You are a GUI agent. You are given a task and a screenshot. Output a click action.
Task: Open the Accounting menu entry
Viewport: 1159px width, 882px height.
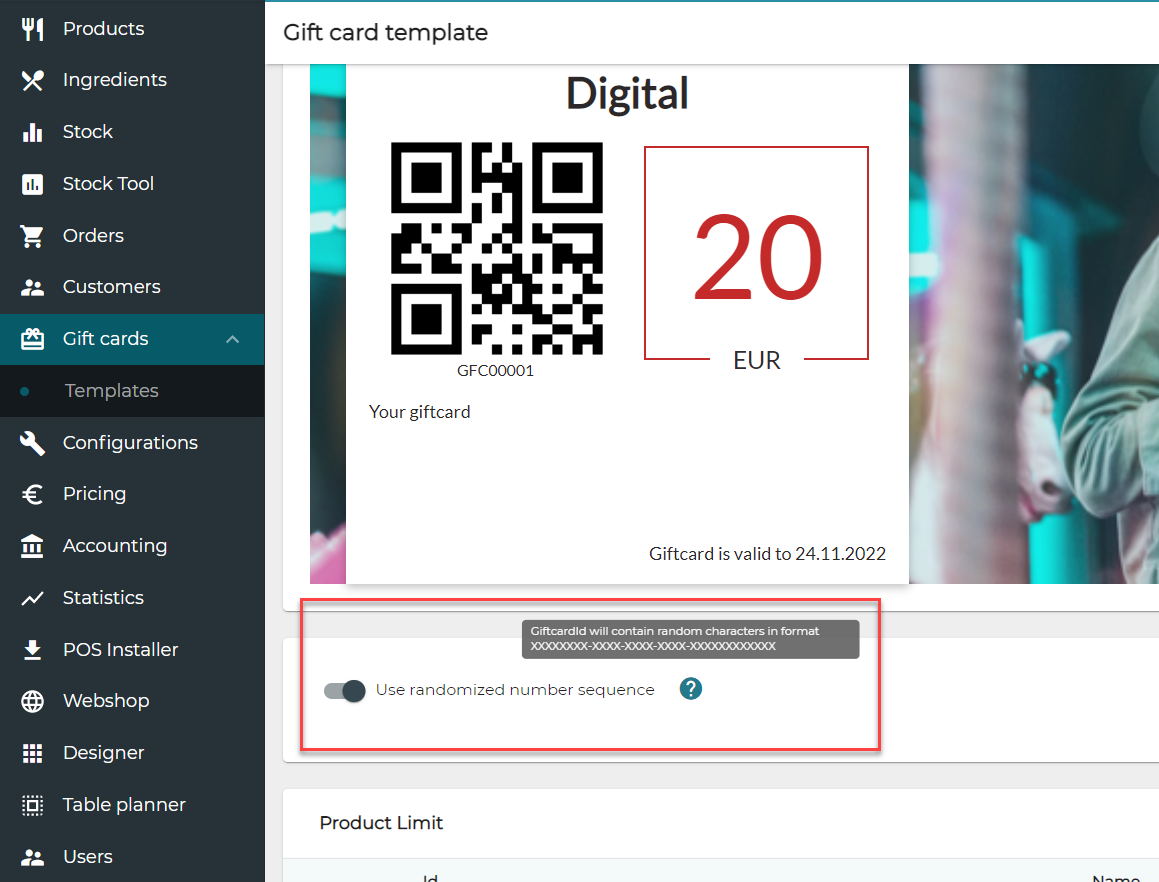point(114,546)
